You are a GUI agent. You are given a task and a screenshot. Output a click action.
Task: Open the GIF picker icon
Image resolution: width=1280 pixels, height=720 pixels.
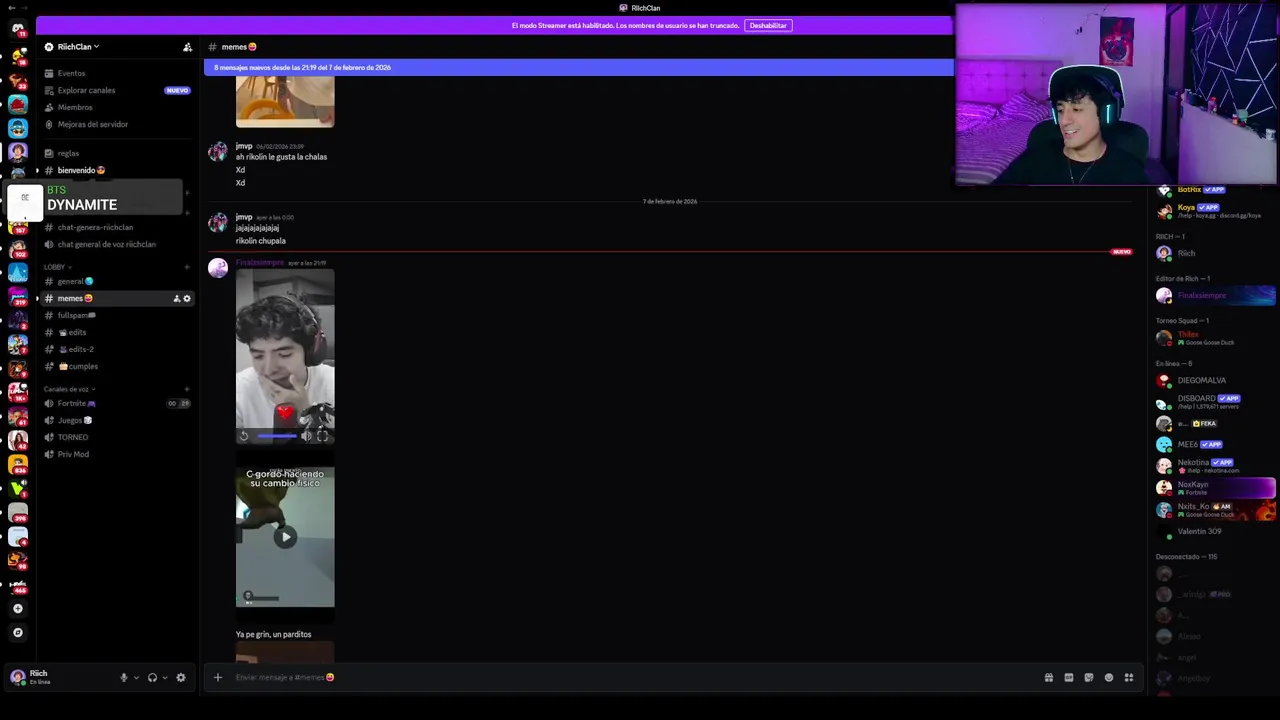pyautogui.click(x=1068, y=677)
